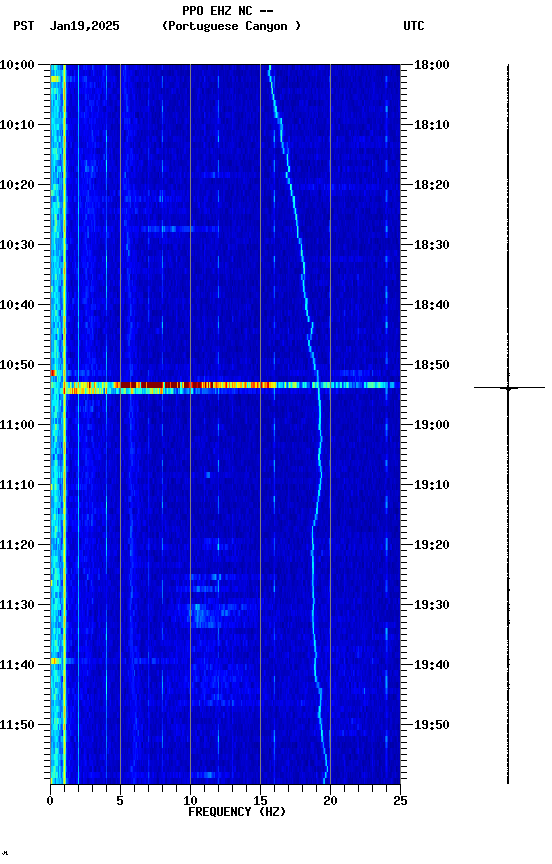
Task: Click the PST time label '11:40'
Action: (17, 665)
